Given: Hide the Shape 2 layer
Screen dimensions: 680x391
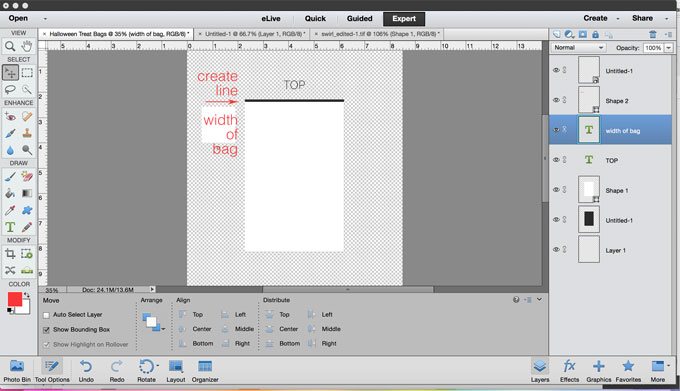Looking at the screenshot, I should click(x=556, y=100).
